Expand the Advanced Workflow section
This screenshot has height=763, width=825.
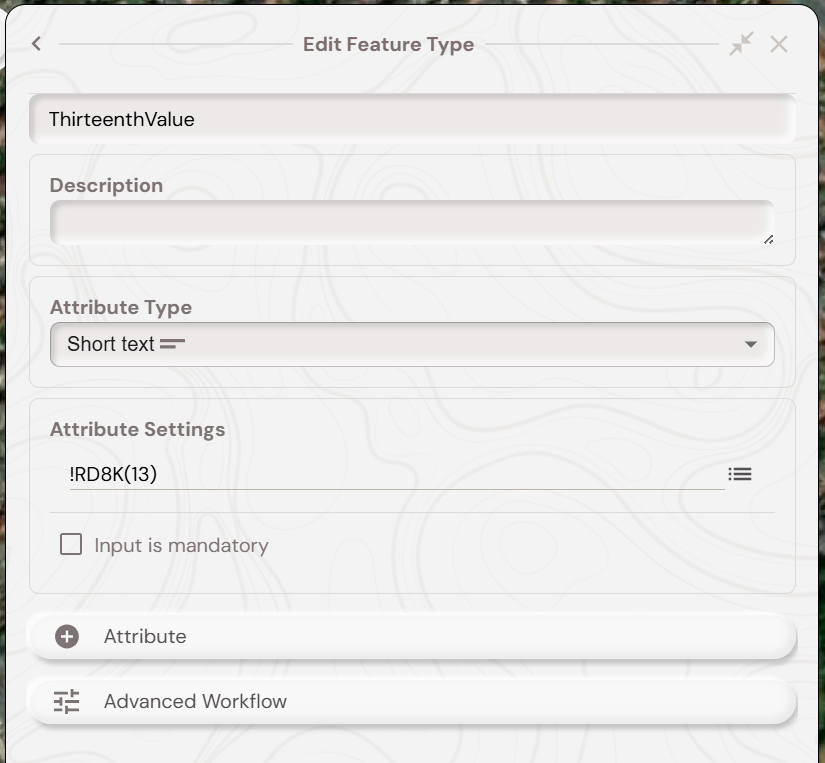tap(412, 702)
